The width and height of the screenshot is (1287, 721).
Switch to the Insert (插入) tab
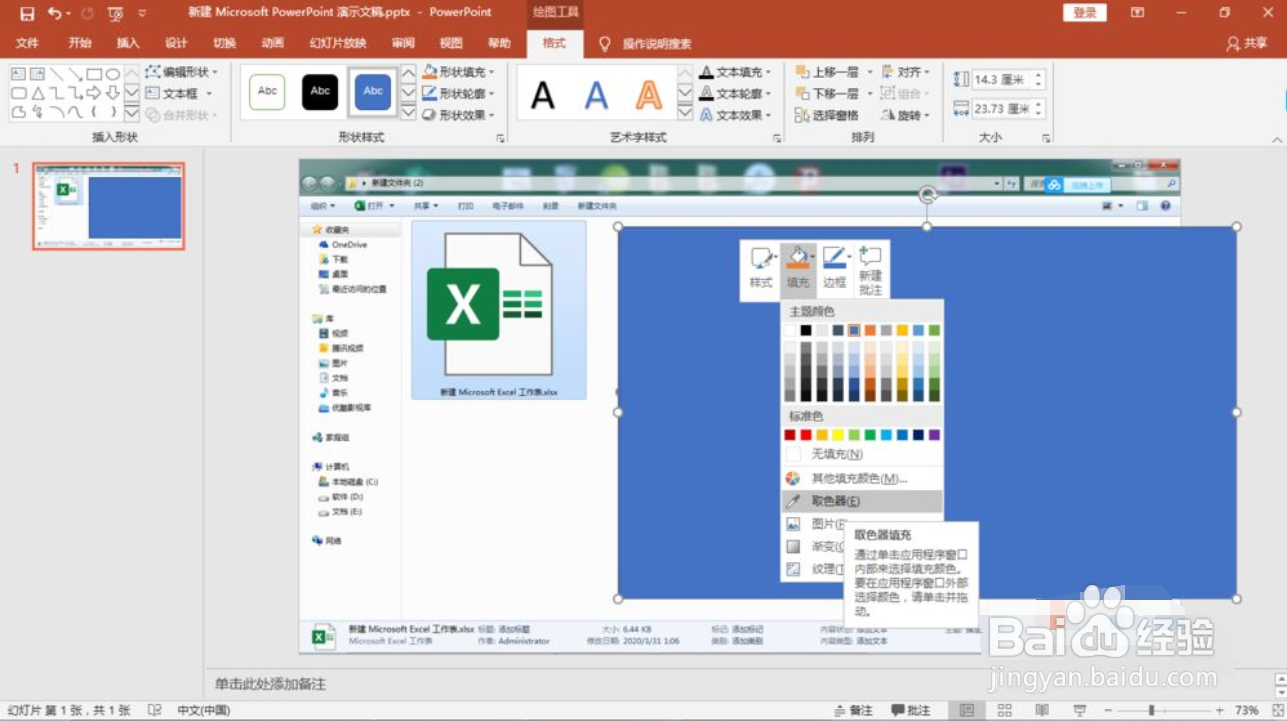click(128, 43)
